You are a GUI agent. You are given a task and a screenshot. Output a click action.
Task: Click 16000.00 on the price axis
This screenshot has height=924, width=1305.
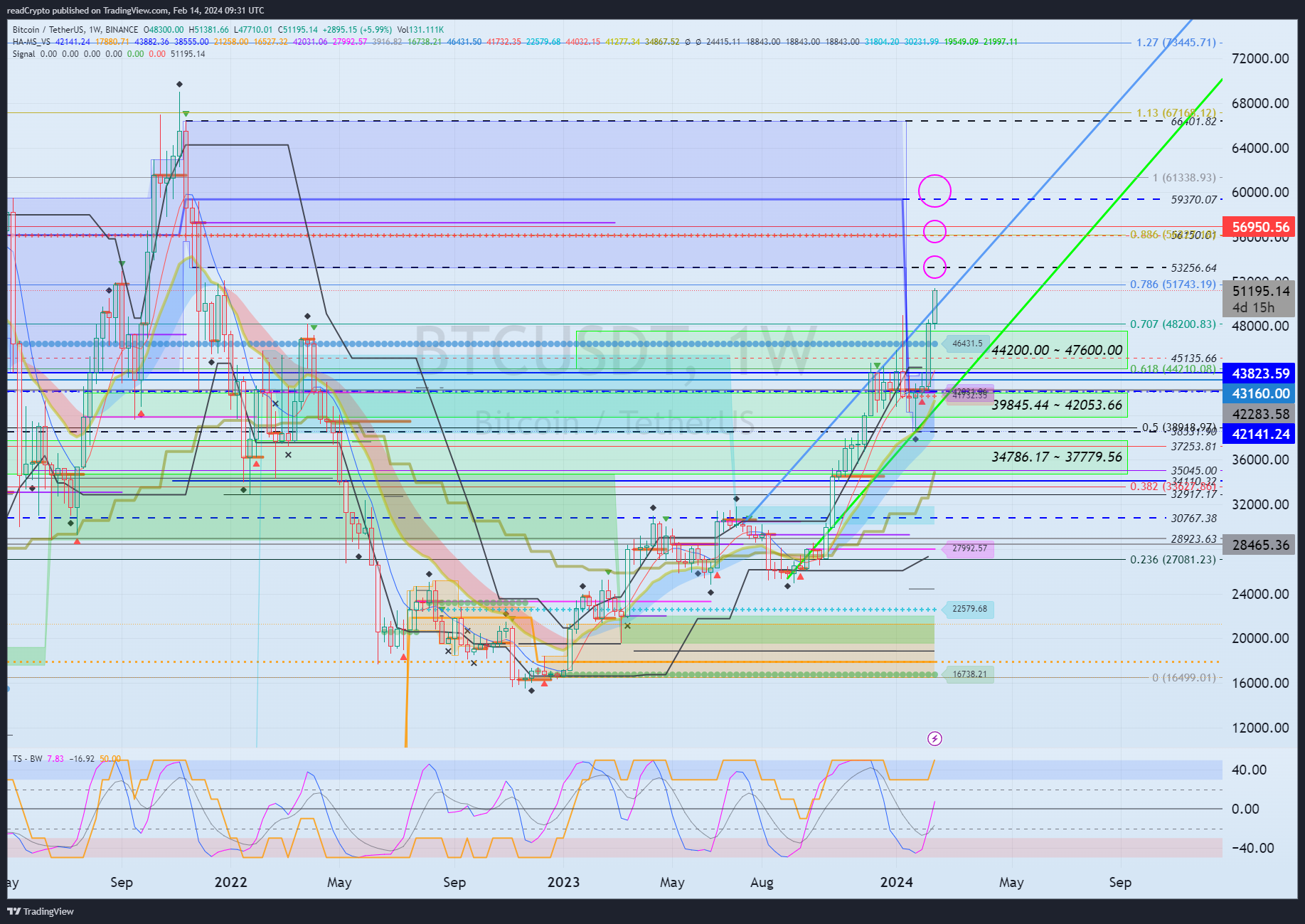click(x=1260, y=683)
